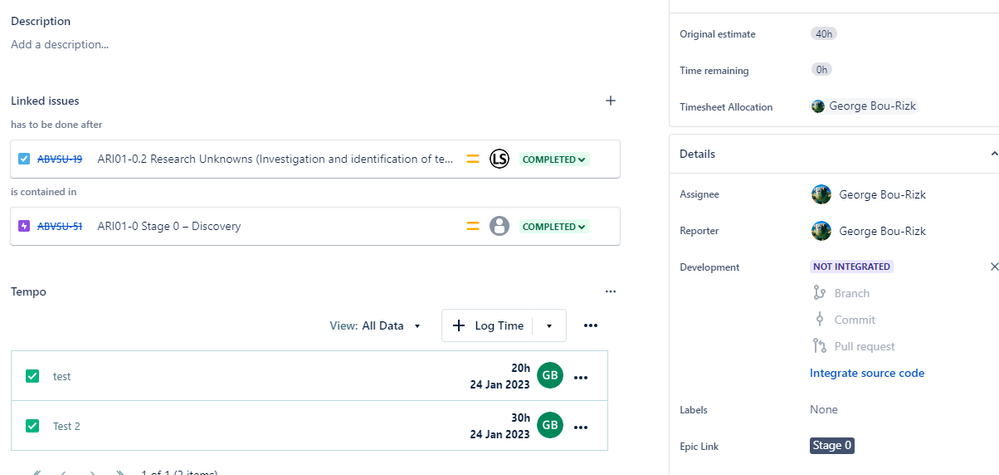Screen dimensions: 999x475
Task: Click the GB avatar on 'test' worklog
Action: click(x=549, y=376)
